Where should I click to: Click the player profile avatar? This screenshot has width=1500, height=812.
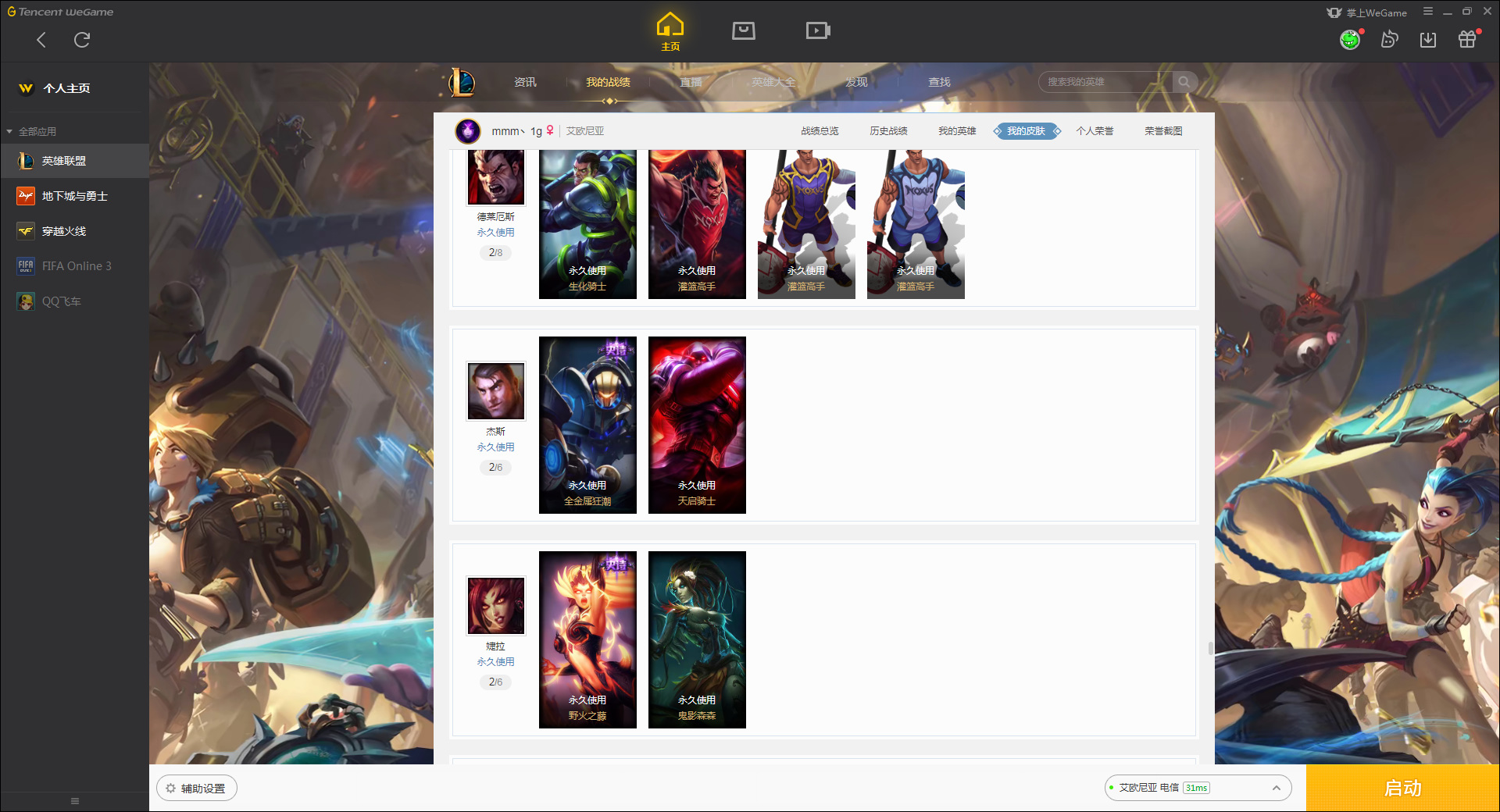[468, 131]
